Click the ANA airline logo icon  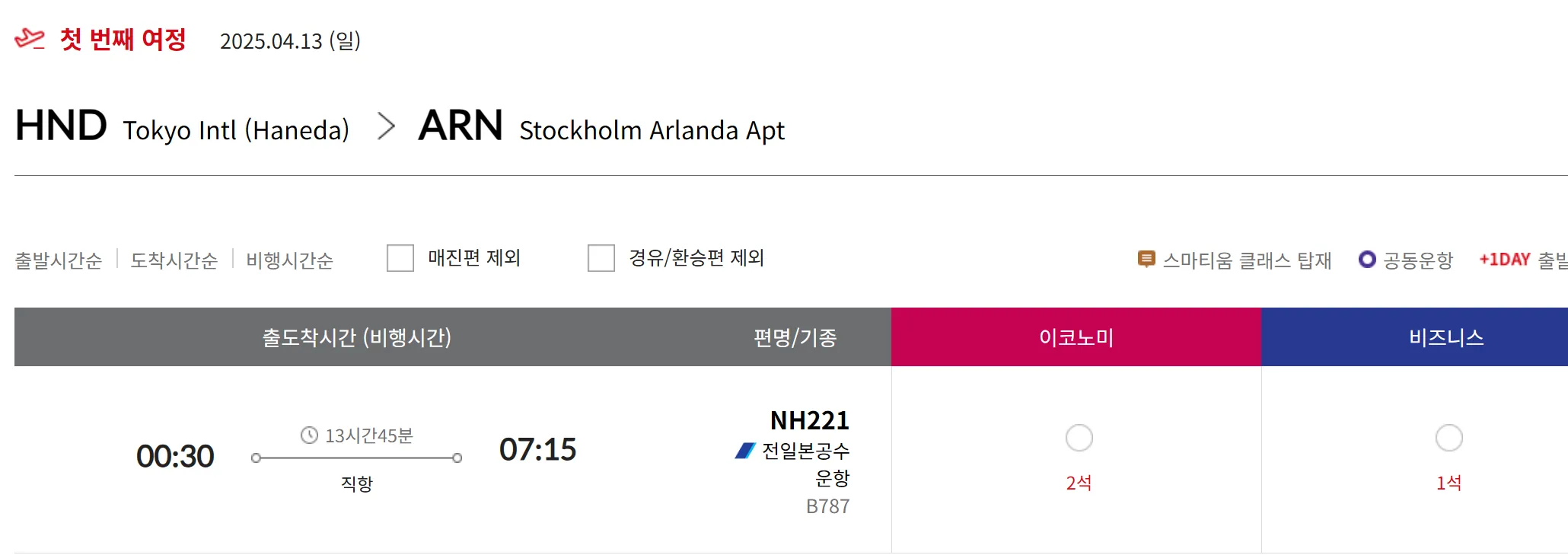[x=744, y=451]
